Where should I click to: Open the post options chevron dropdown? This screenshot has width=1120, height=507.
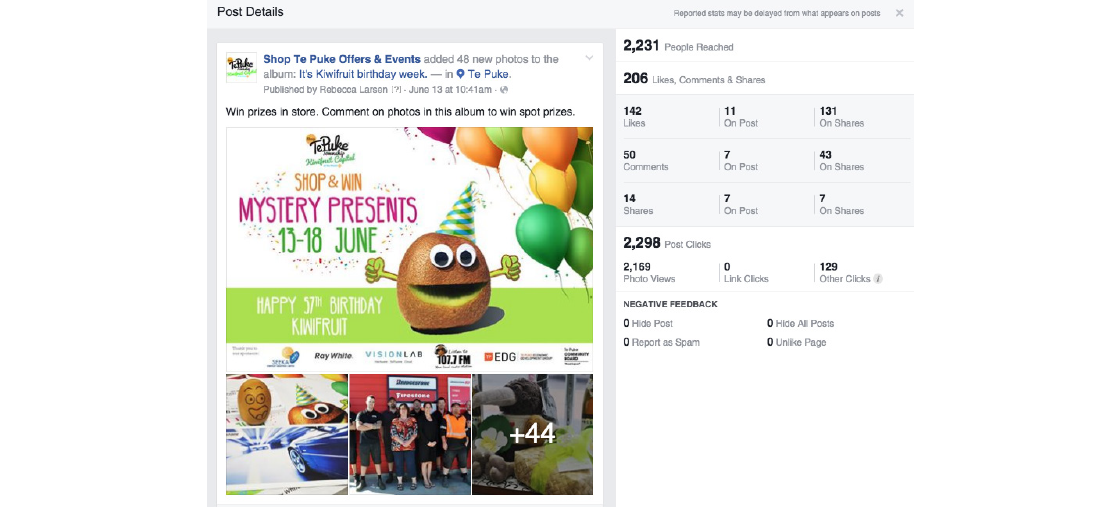[589, 58]
